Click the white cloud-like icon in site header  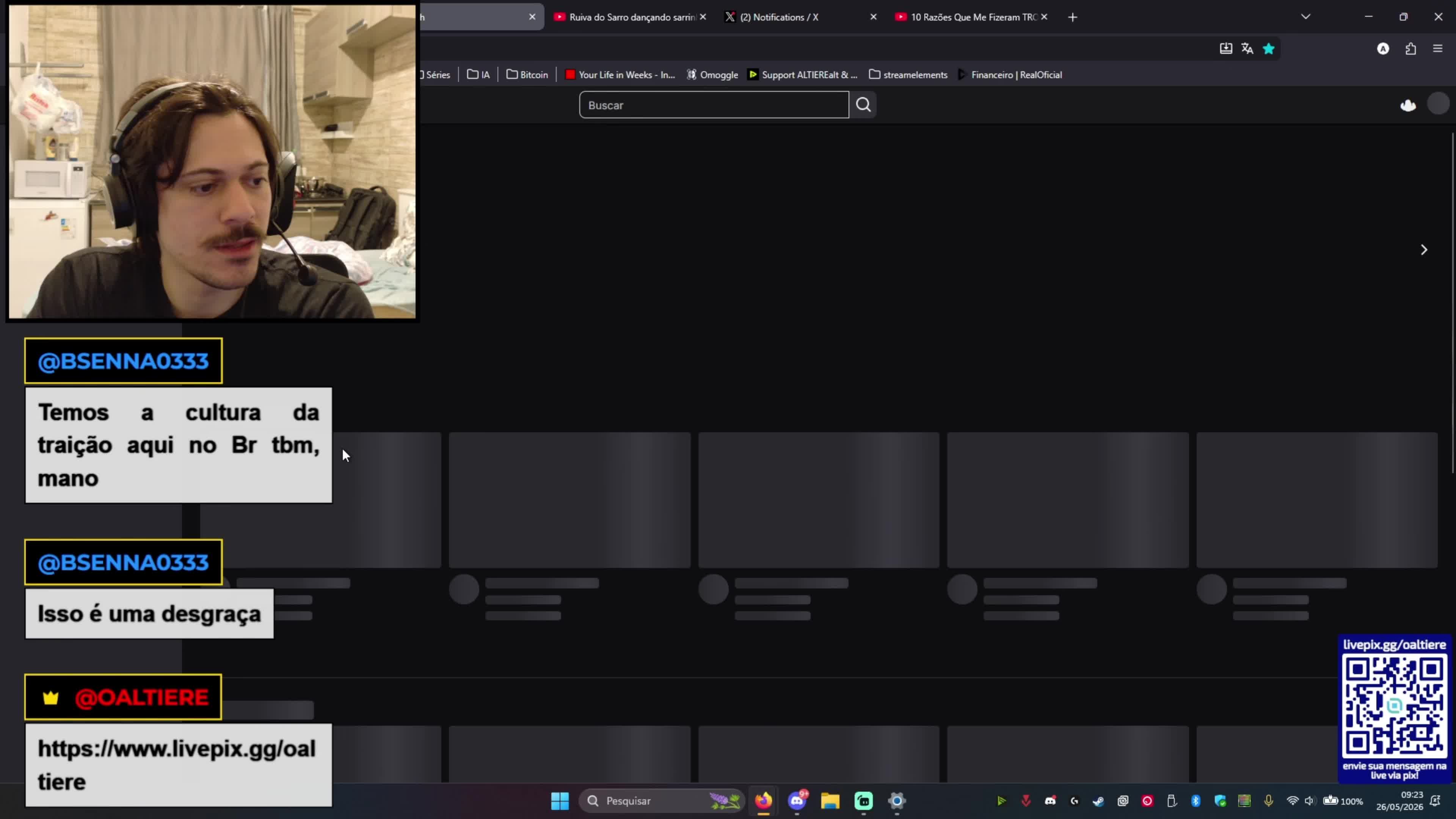tap(1407, 105)
